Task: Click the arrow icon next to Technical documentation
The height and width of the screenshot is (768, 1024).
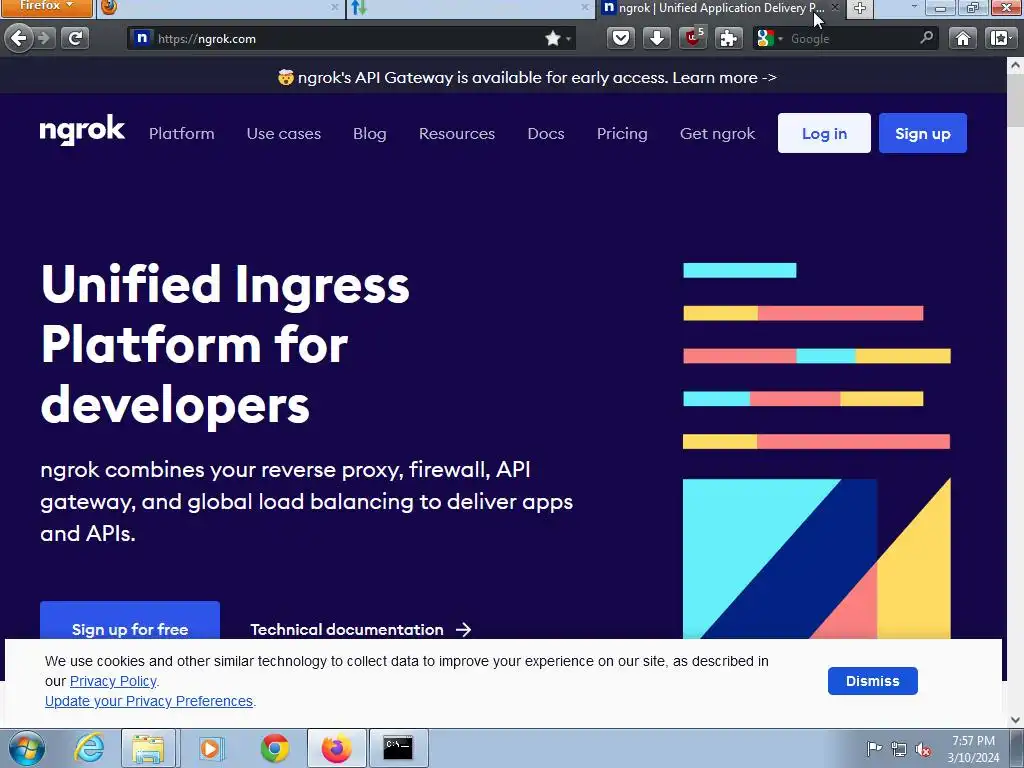Action: pyautogui.click(x=463, y=630)
